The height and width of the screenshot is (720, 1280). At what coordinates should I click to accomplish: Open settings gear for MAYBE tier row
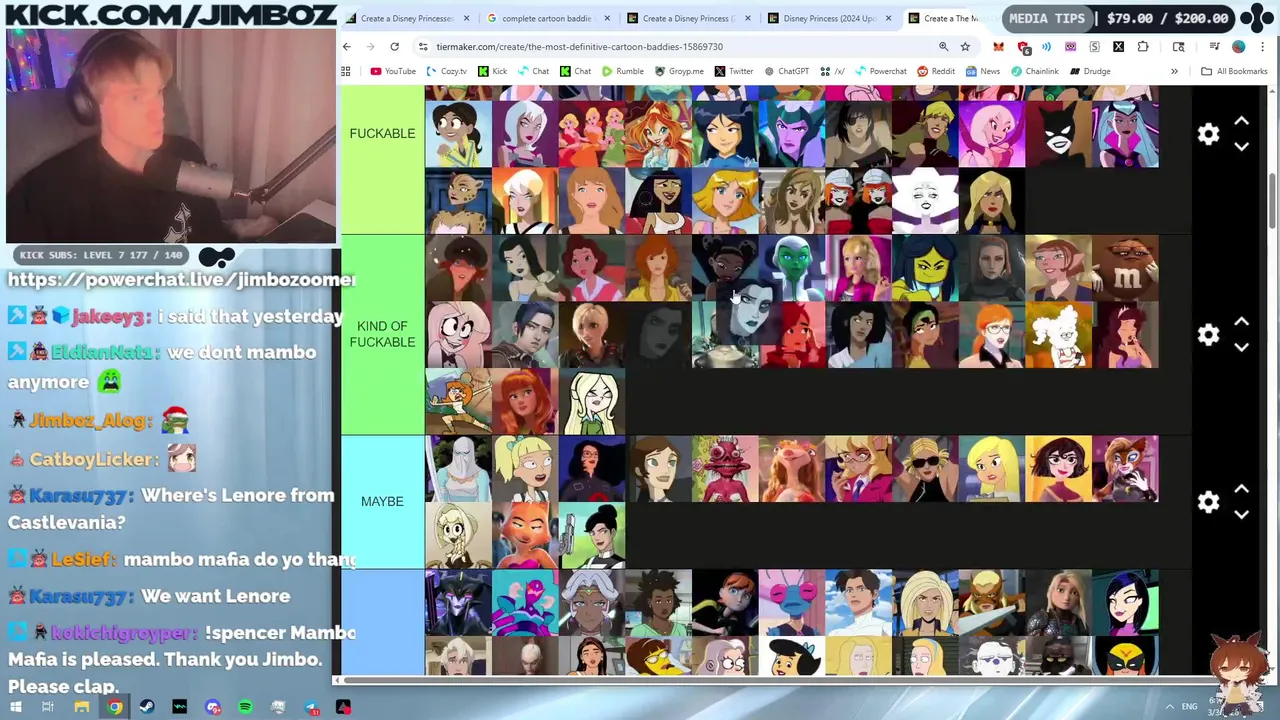[x=1208, y=501]
